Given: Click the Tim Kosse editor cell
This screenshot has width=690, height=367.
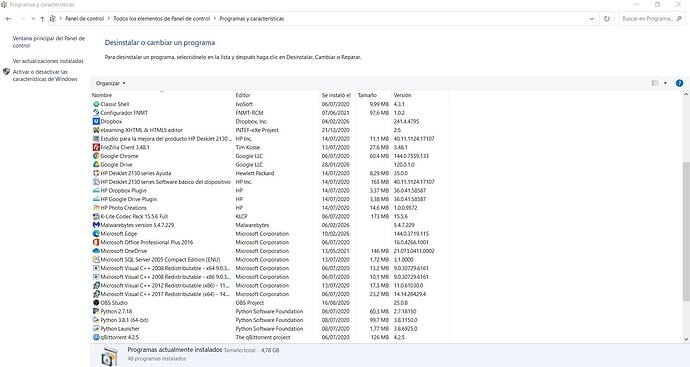Looking at the screenshot, I should [x=248, y=147].
